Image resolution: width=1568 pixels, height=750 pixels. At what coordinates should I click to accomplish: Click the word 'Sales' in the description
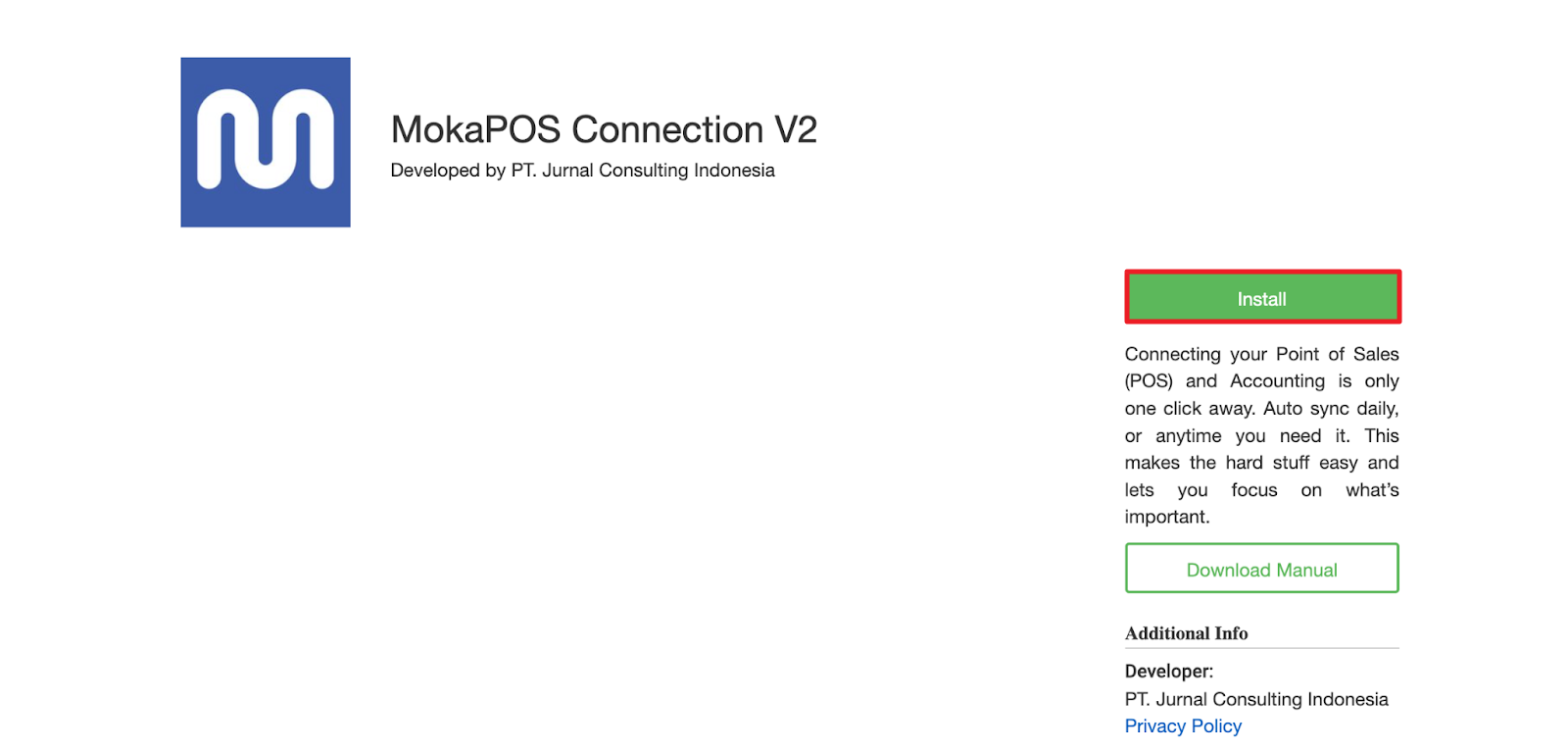coord(1376,354)
